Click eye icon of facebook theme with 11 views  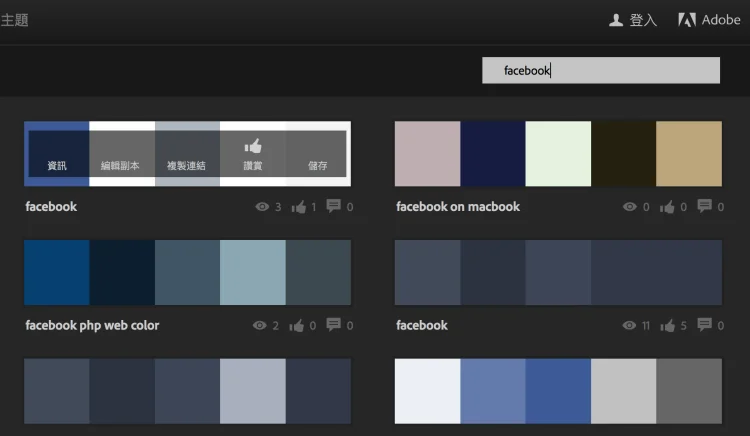pos(629,325)
